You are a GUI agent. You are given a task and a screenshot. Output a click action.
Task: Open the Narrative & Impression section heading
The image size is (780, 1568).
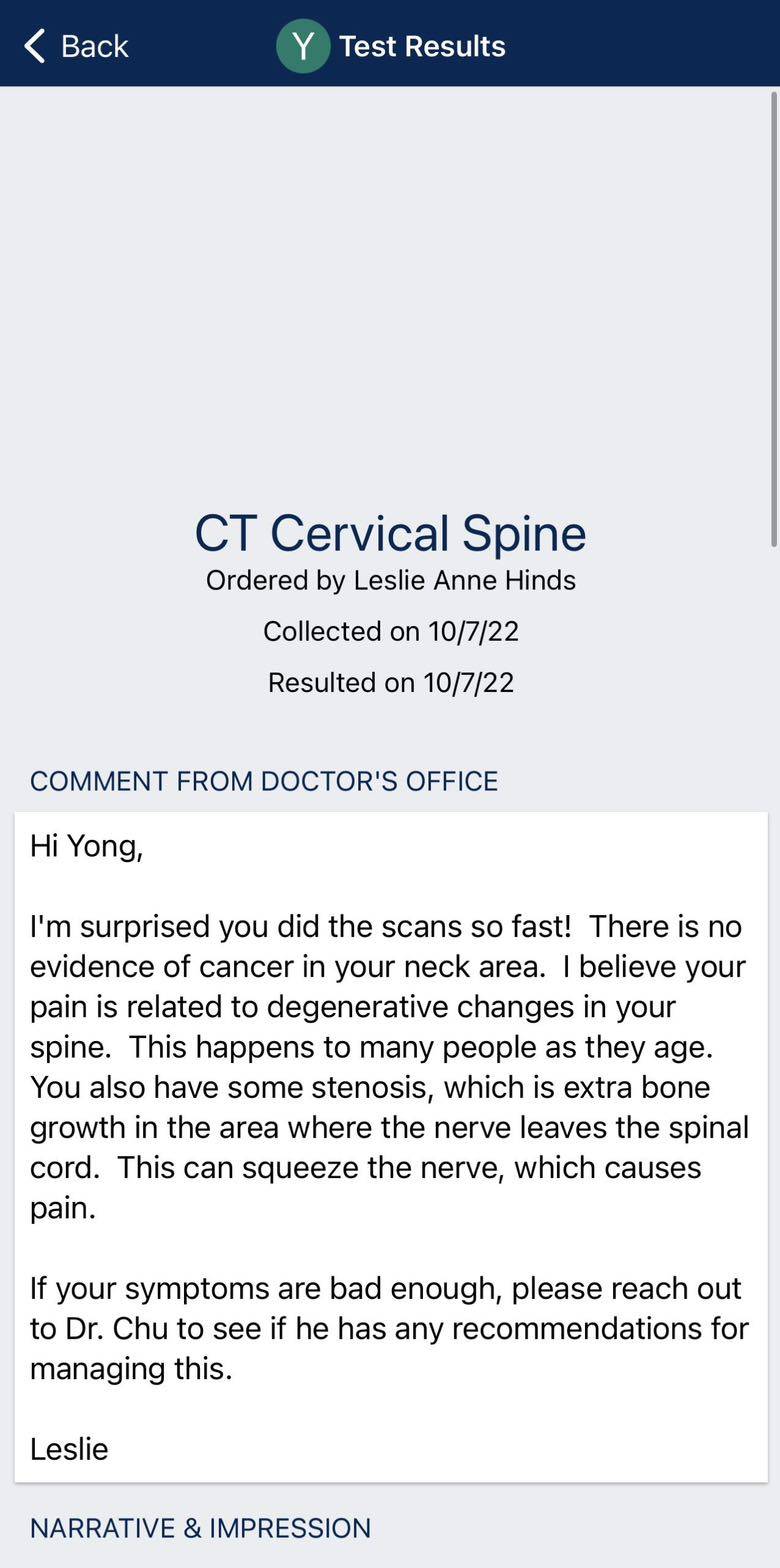coord(200,1528)
